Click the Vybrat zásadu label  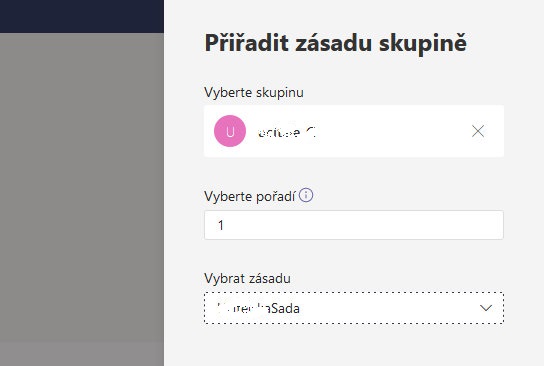[247, 279]
